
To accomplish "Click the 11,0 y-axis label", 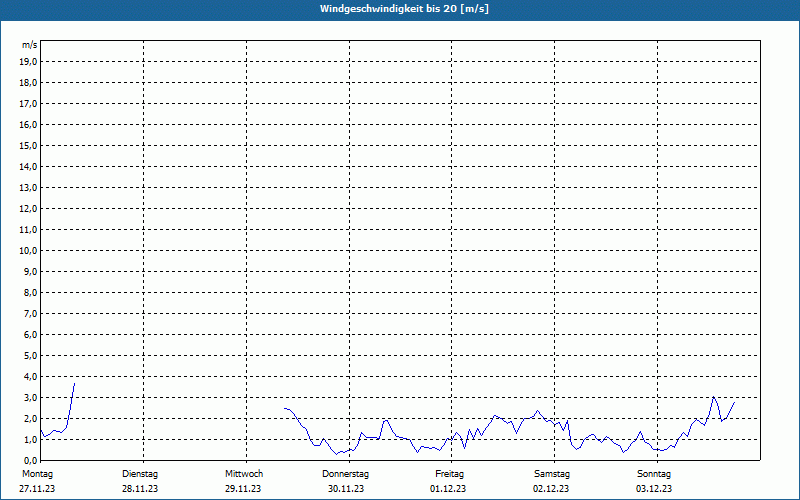I will coord(30,230).
